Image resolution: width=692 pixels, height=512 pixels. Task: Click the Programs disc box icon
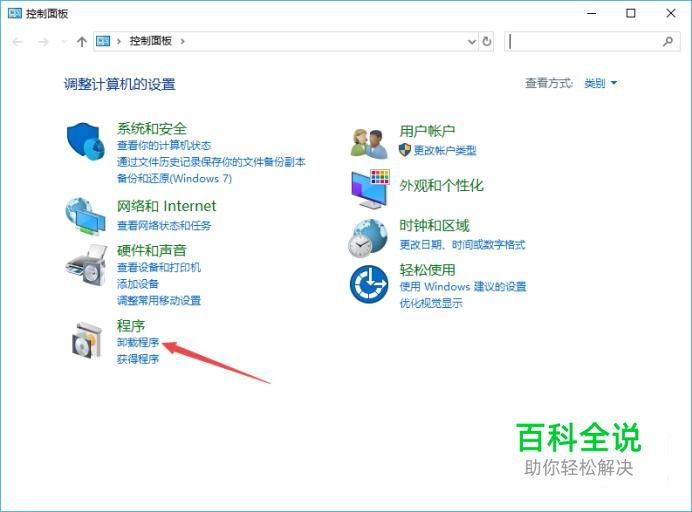point(87,340)
